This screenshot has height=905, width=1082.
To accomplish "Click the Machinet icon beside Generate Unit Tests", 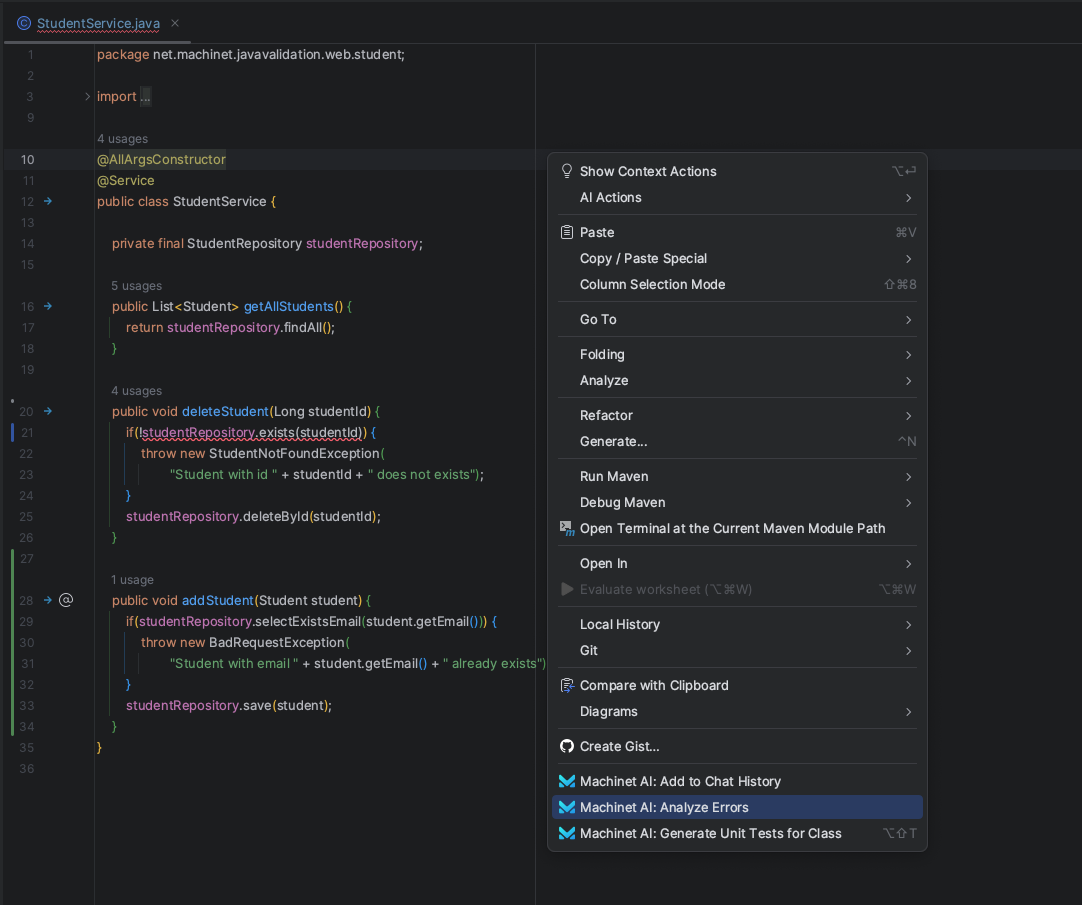I will point(567,833).
